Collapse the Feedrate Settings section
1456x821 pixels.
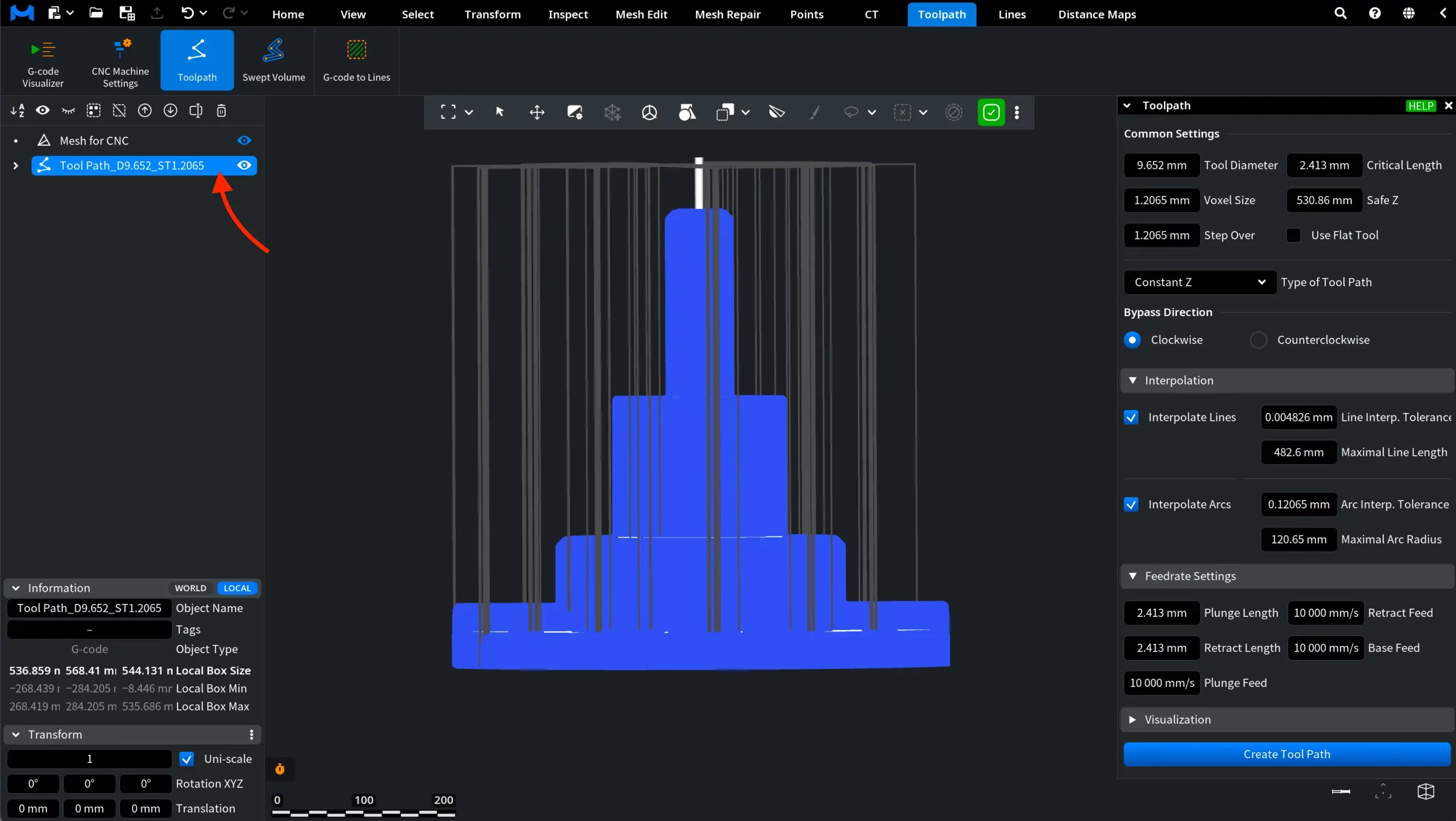click(1132, 576)
